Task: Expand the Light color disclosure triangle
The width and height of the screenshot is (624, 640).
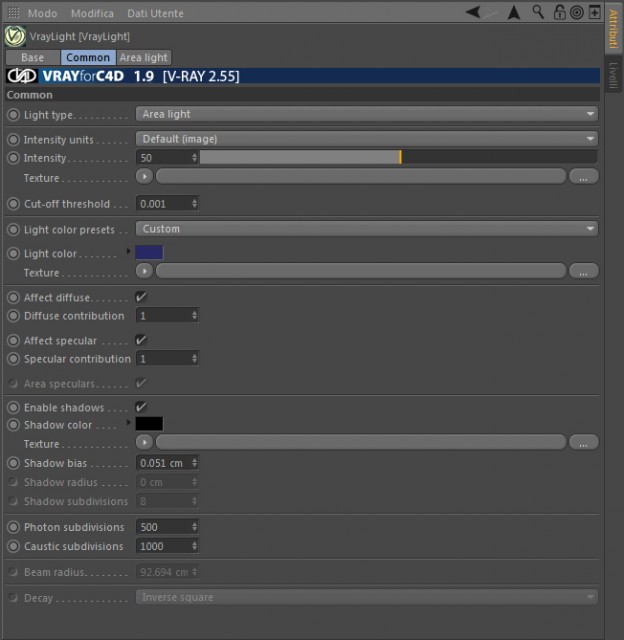Action: tap(128, 251)
